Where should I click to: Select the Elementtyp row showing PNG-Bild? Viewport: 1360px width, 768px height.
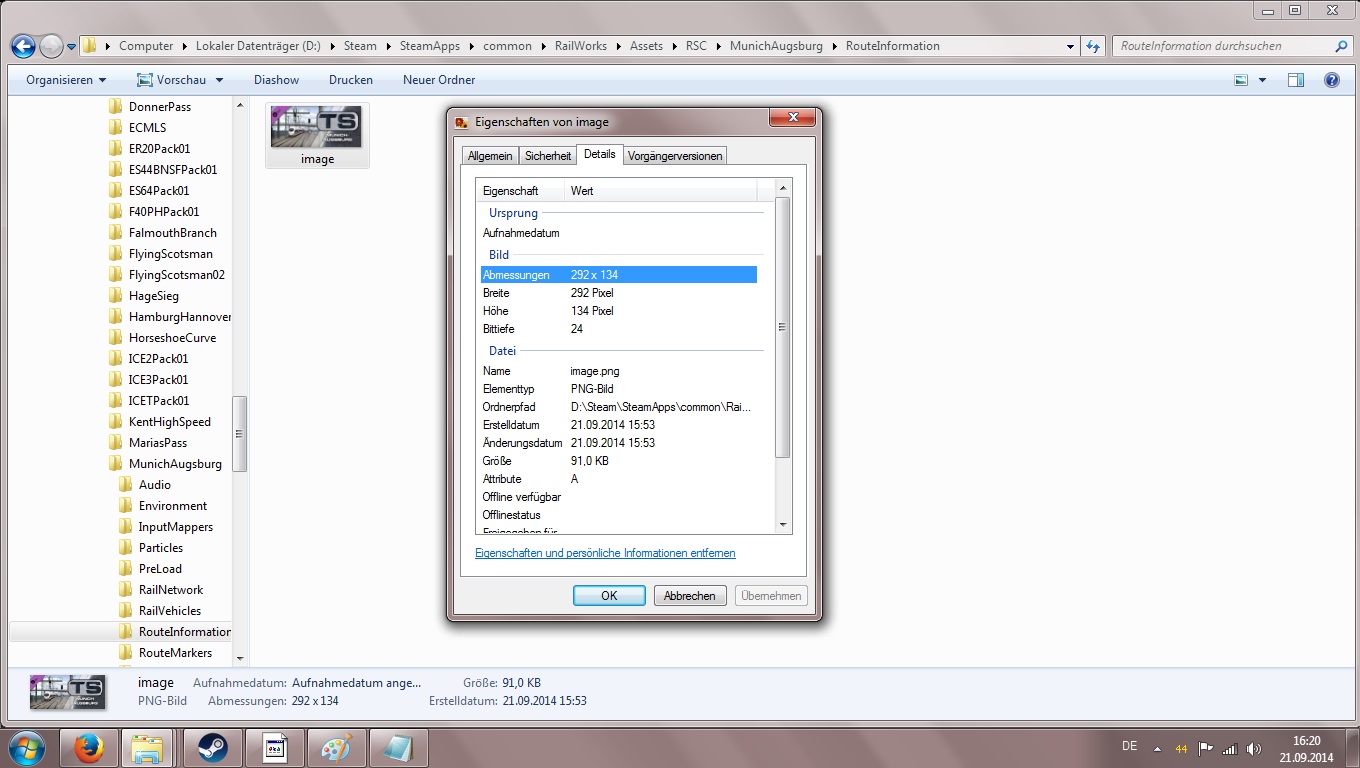click(x=618, y=389)
